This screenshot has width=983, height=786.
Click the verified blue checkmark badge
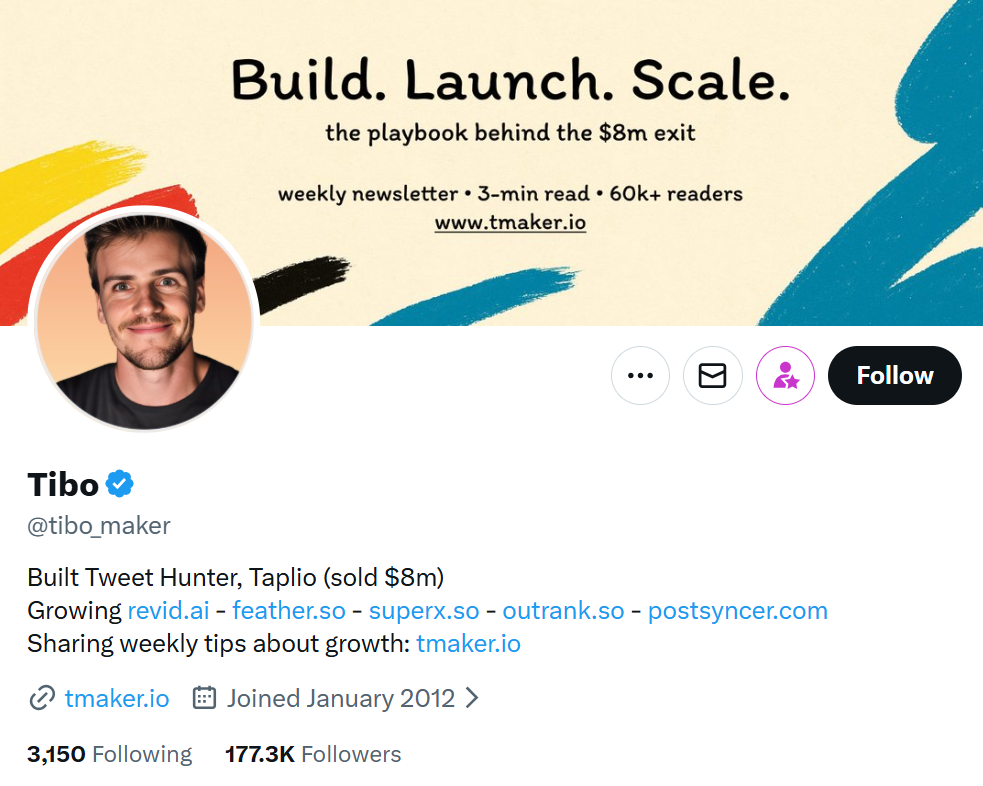point(118,483)
